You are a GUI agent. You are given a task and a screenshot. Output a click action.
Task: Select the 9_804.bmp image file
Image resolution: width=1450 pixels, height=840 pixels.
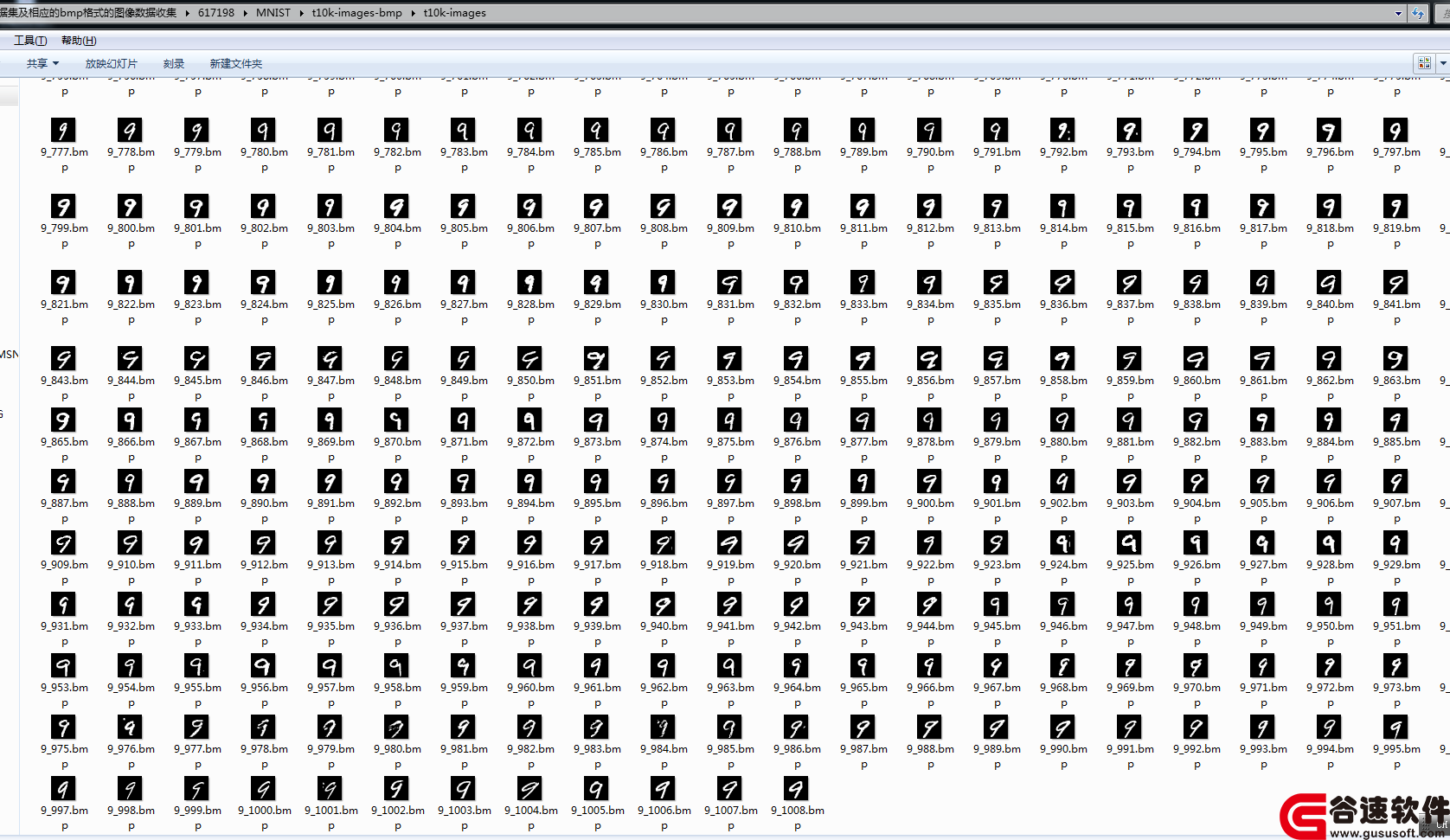pos(397,220)
